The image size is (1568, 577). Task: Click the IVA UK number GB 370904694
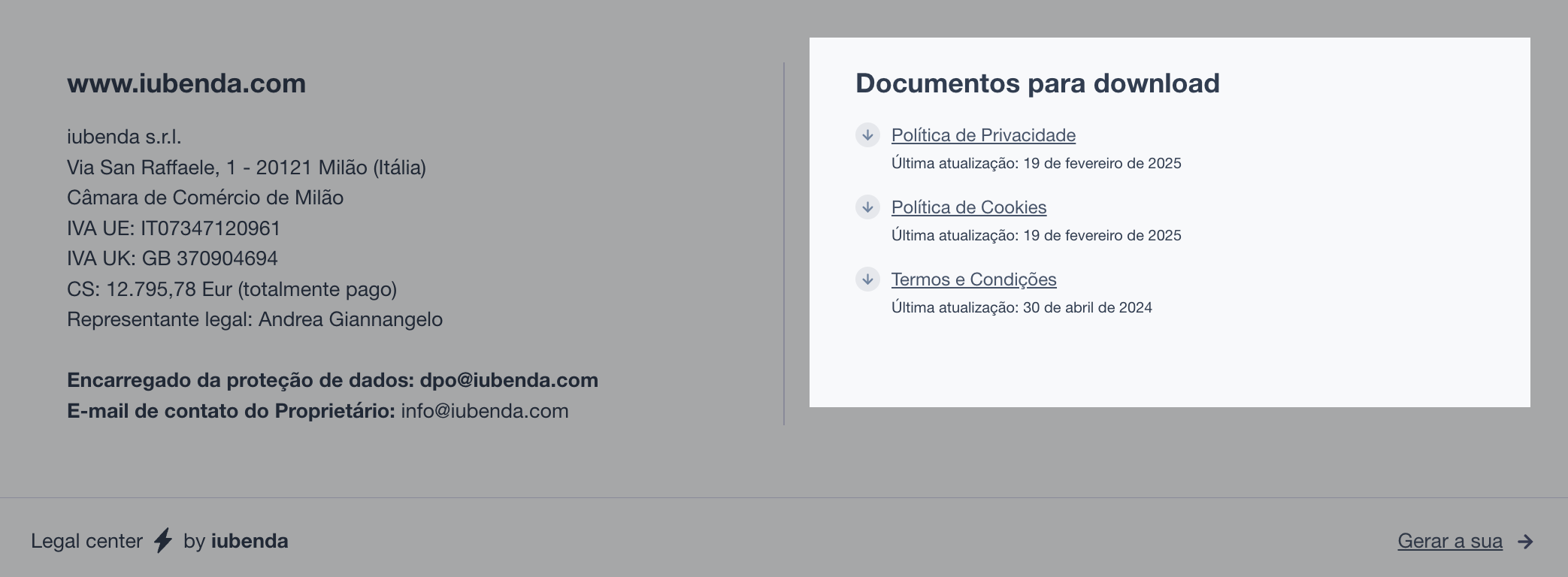pyautogui.click(x=210, y=258)
